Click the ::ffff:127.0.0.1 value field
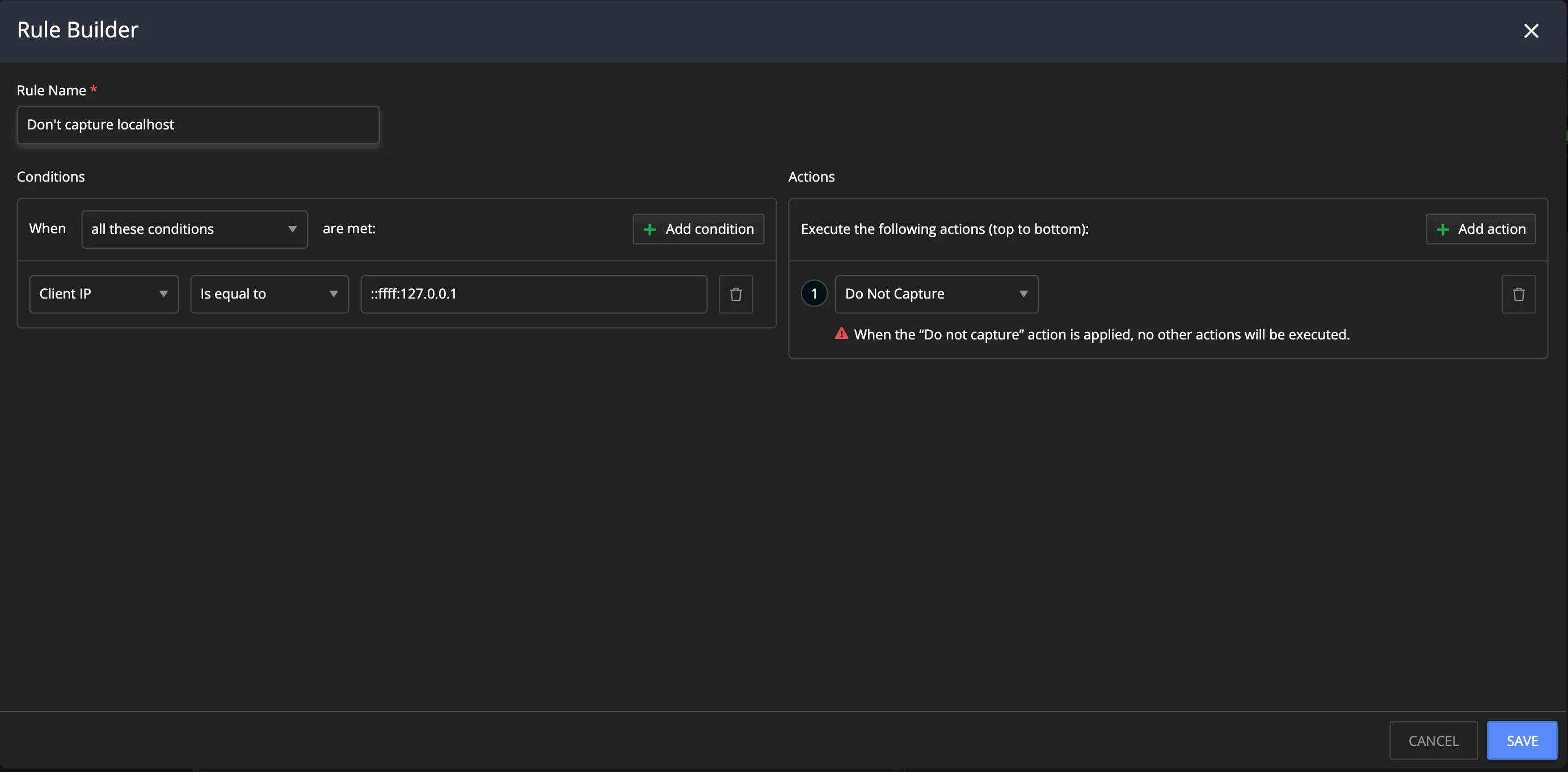The height and width of the screenshot is (772, 1568). tap(533, 293)
